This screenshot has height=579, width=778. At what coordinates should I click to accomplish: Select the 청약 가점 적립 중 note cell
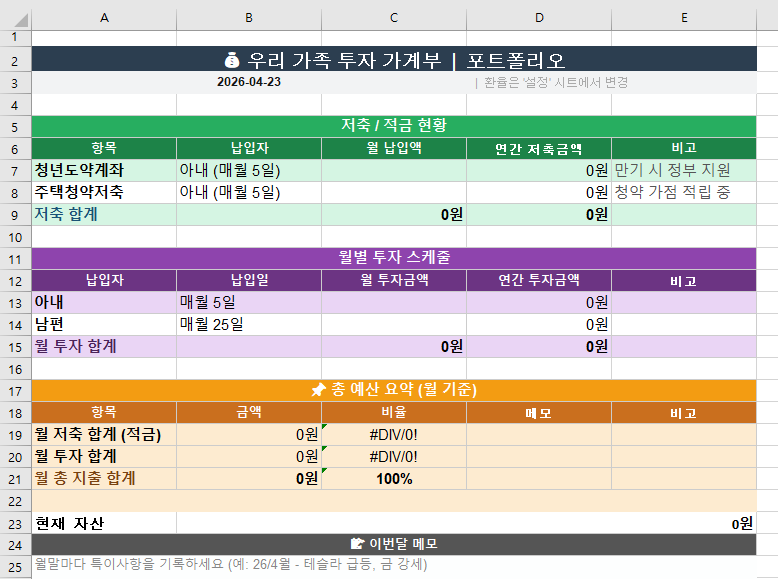pos(684,193)
